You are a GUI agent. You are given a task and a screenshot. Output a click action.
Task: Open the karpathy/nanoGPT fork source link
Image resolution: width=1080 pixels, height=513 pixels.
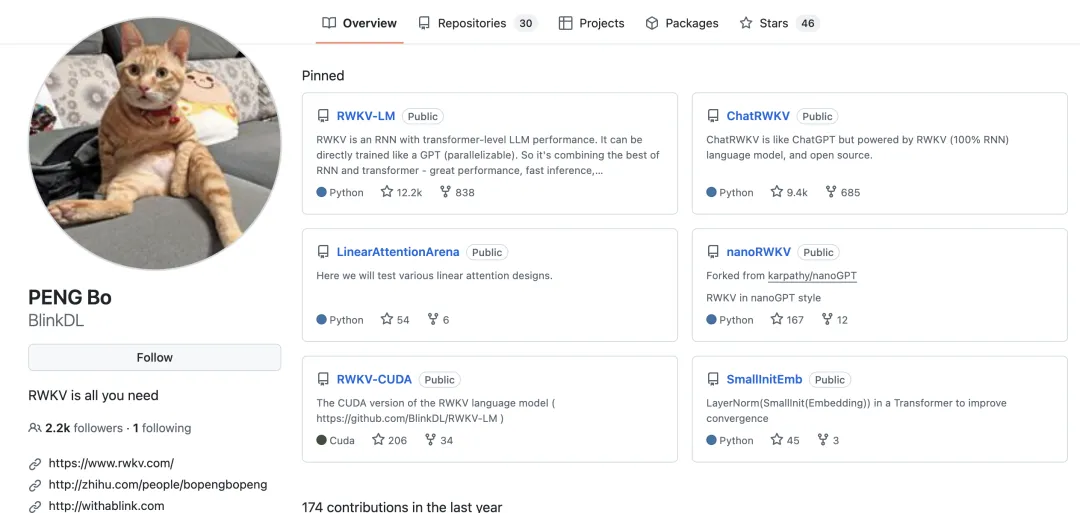coord(812,276)
